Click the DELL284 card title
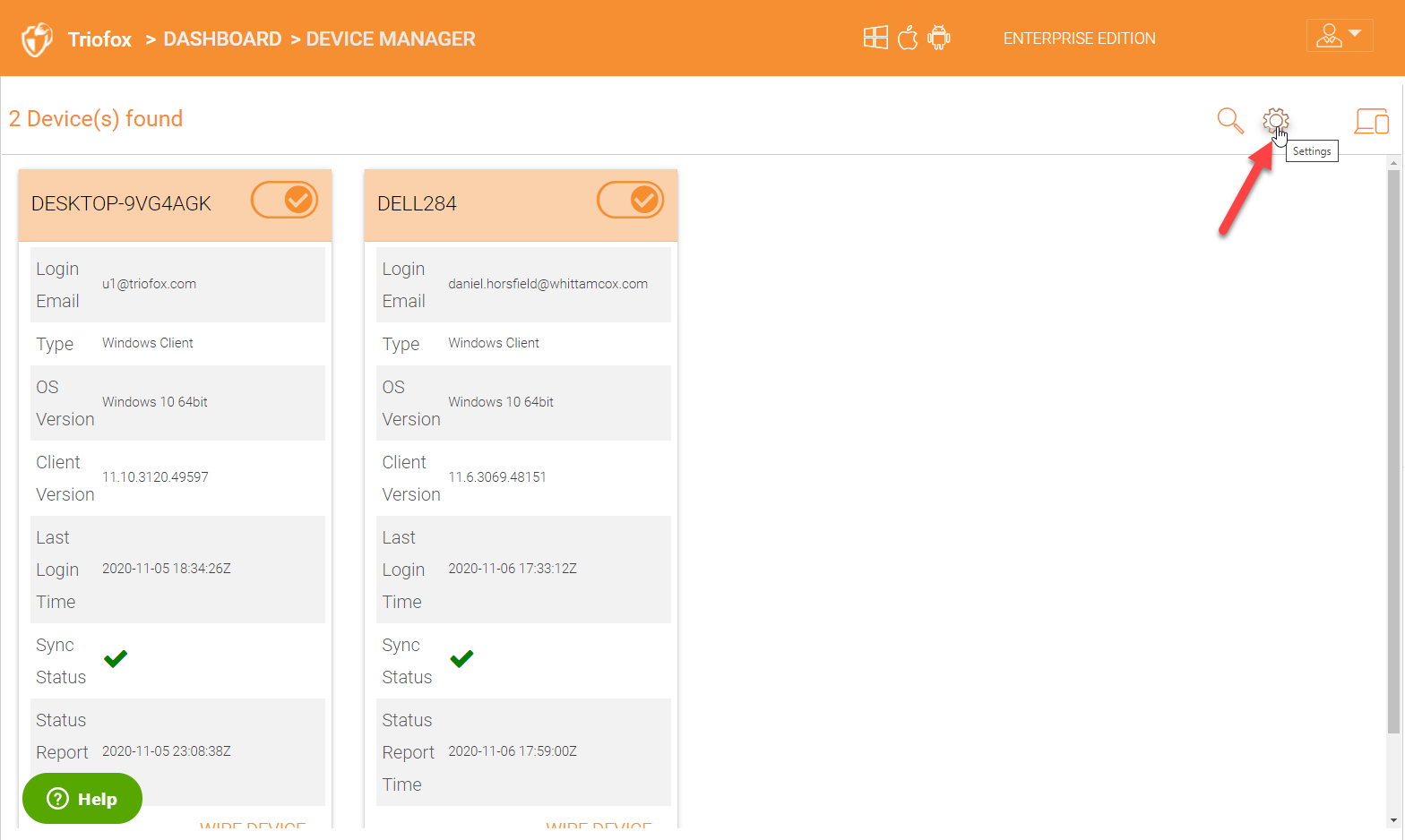1405x840 pixels. [417, 204]
